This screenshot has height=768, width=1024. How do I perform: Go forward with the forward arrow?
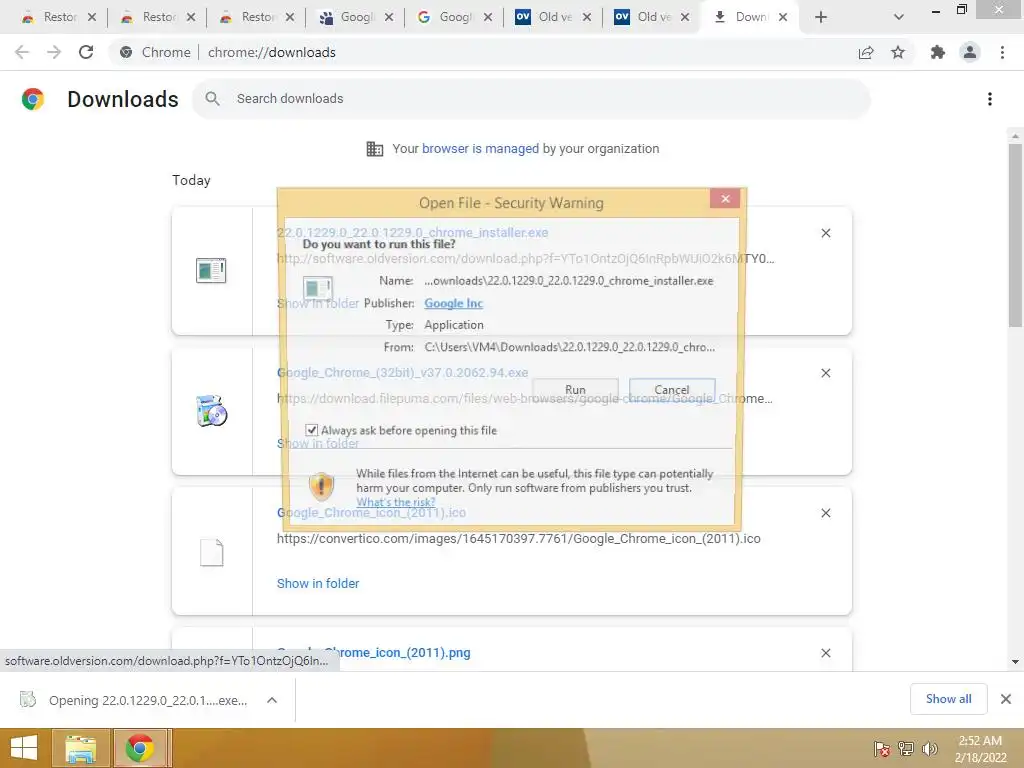(54, 52)
